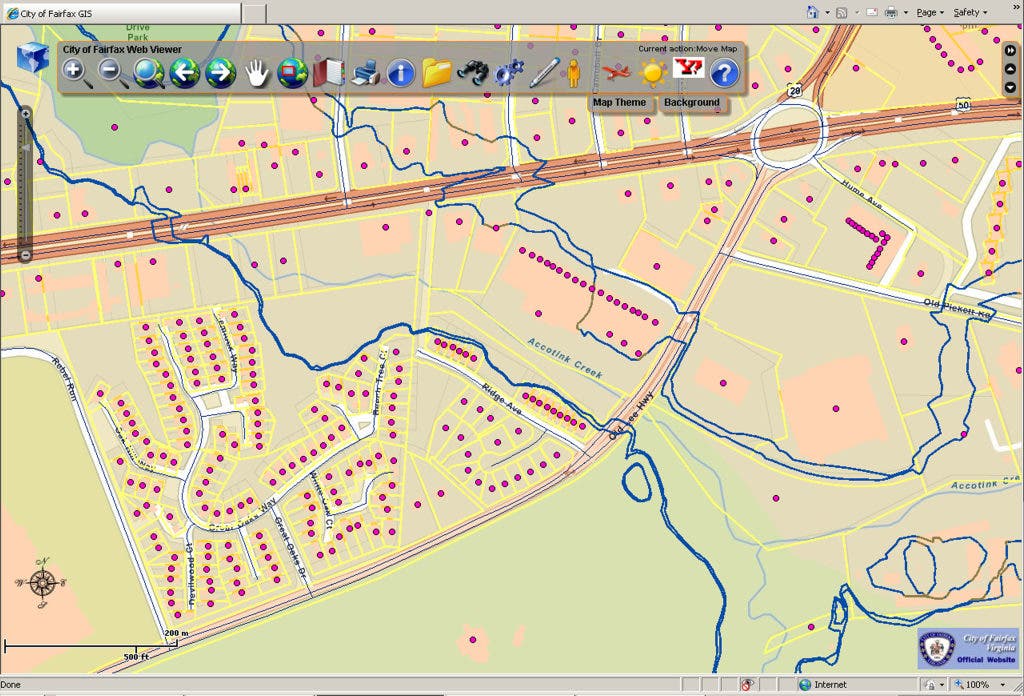Click the pan hand tool

tap(258, 73)
